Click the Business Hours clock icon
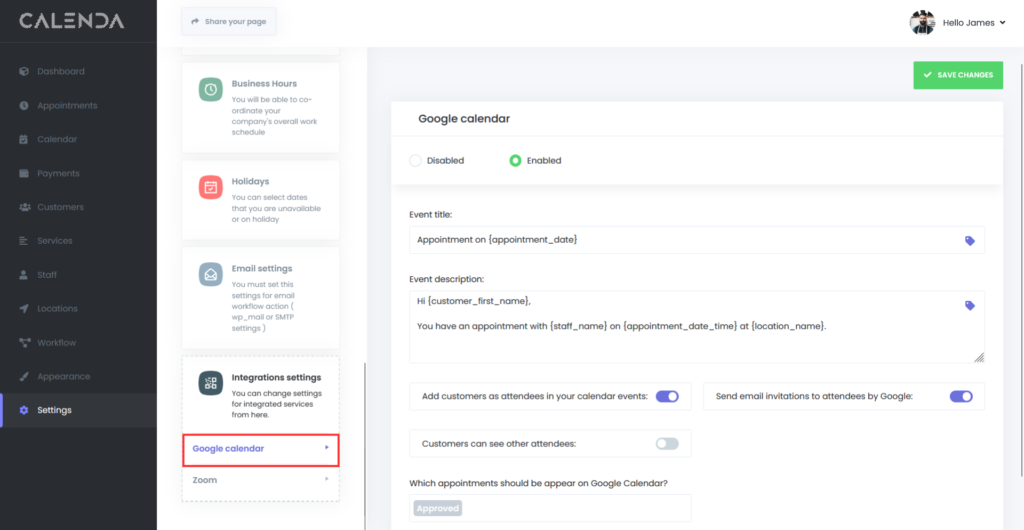Screen dimensions: 1024x530 [x=210, y=90]
